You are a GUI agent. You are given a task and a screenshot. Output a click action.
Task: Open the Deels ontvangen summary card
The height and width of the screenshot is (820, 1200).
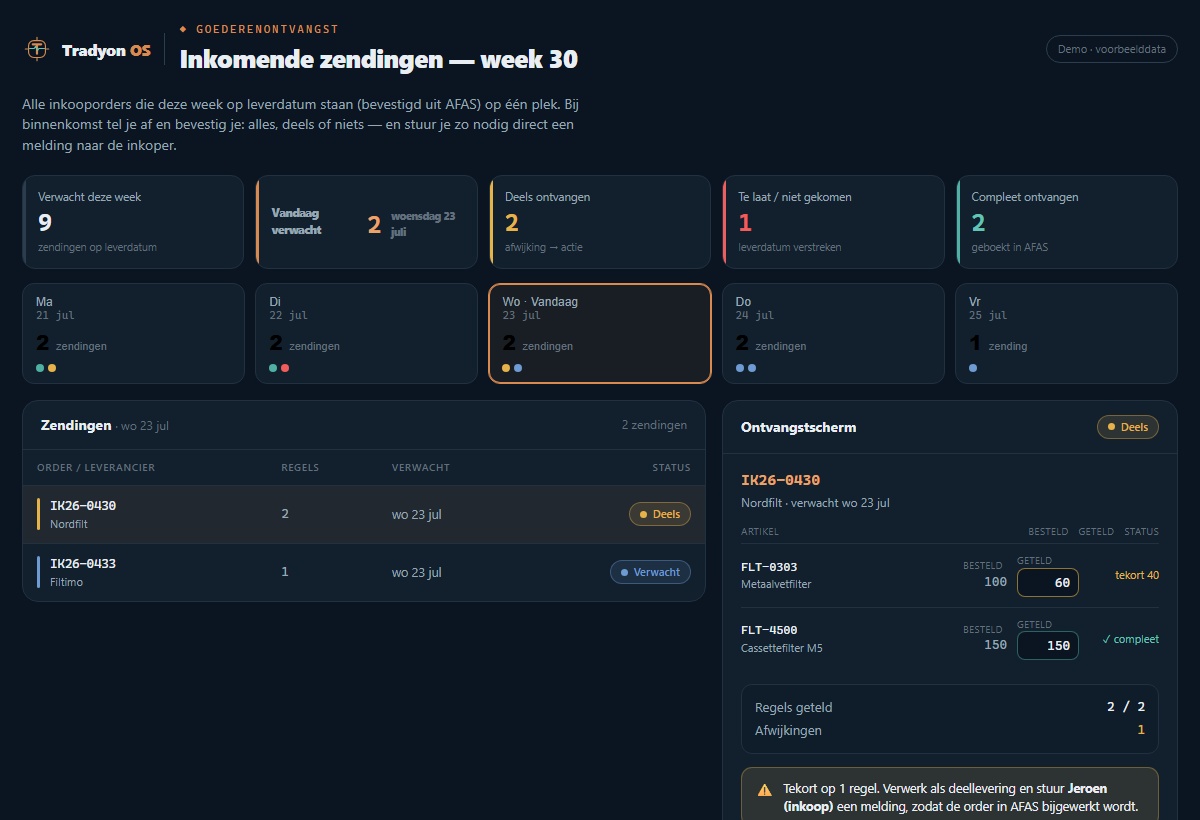pyautogui.click(x=600, y=222)
